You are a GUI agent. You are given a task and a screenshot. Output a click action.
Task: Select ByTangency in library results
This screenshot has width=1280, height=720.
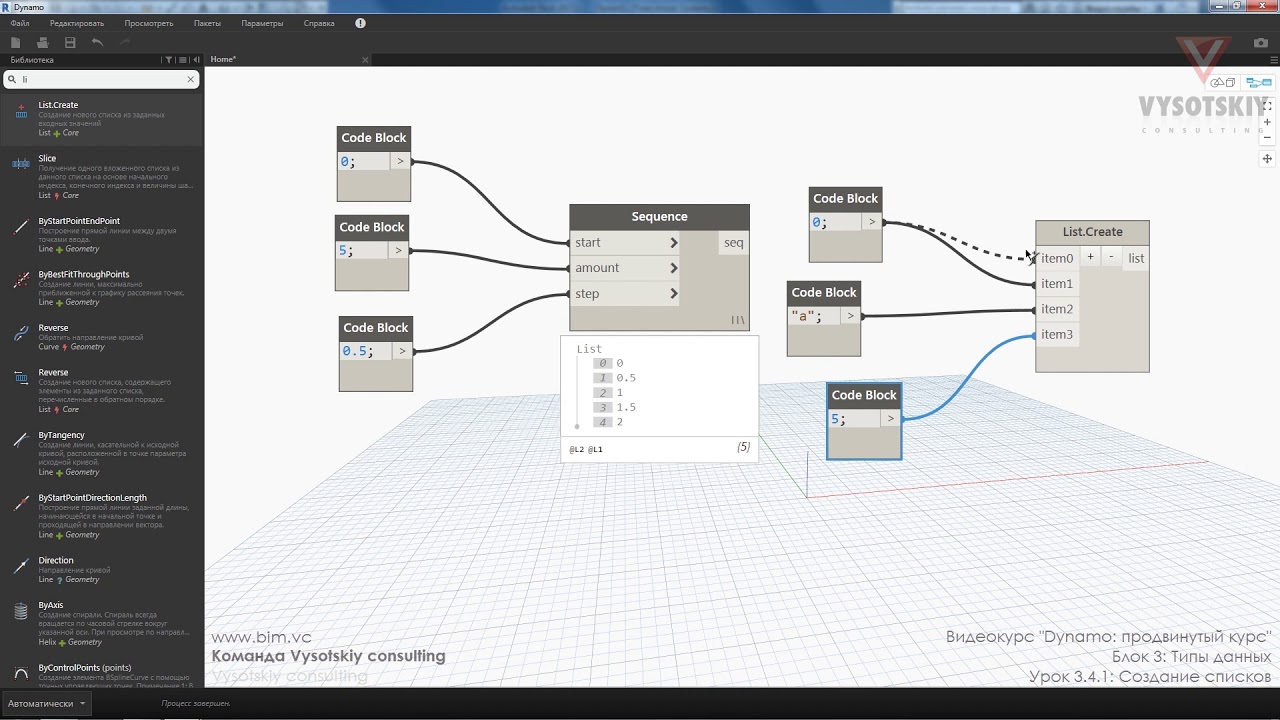(x=101, y=453)
